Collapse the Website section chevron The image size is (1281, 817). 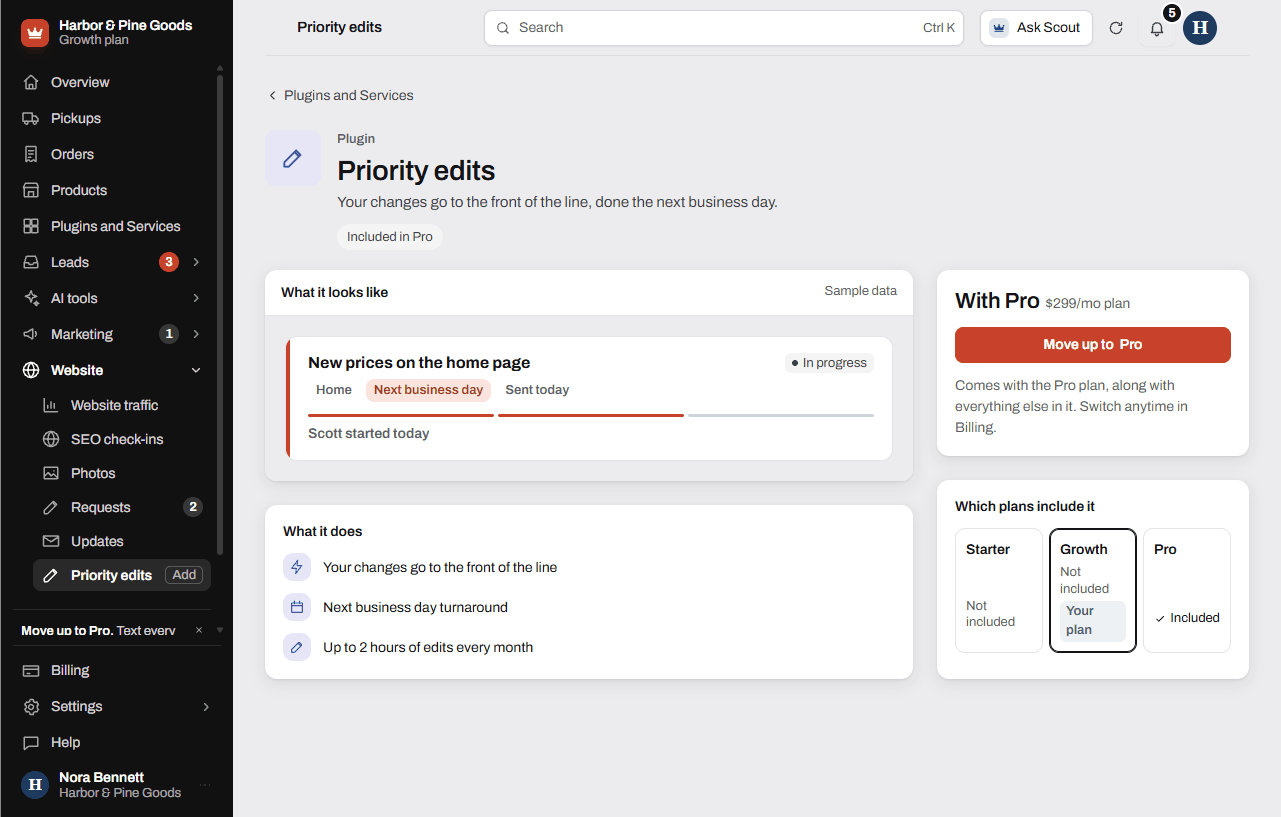click(x=196, y=370)
